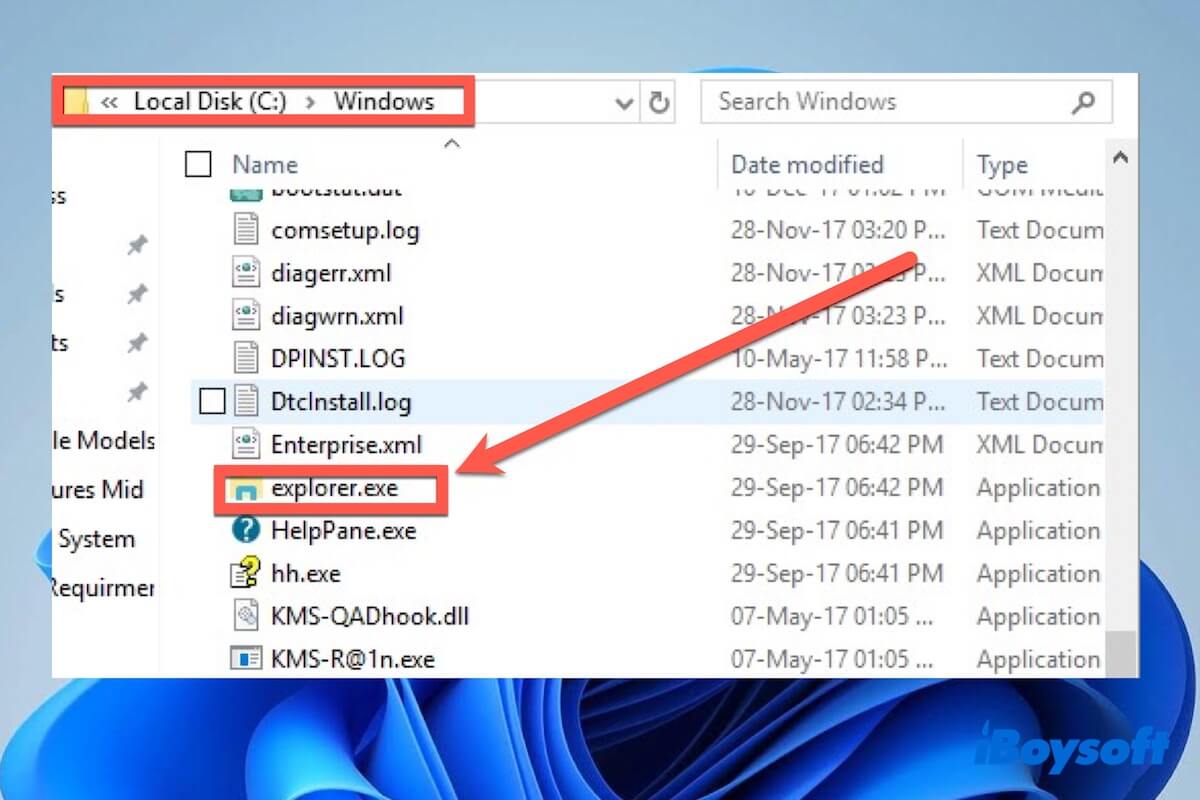
Task: Toggle the select-all checkbox in the header
Action: (198, 164)
